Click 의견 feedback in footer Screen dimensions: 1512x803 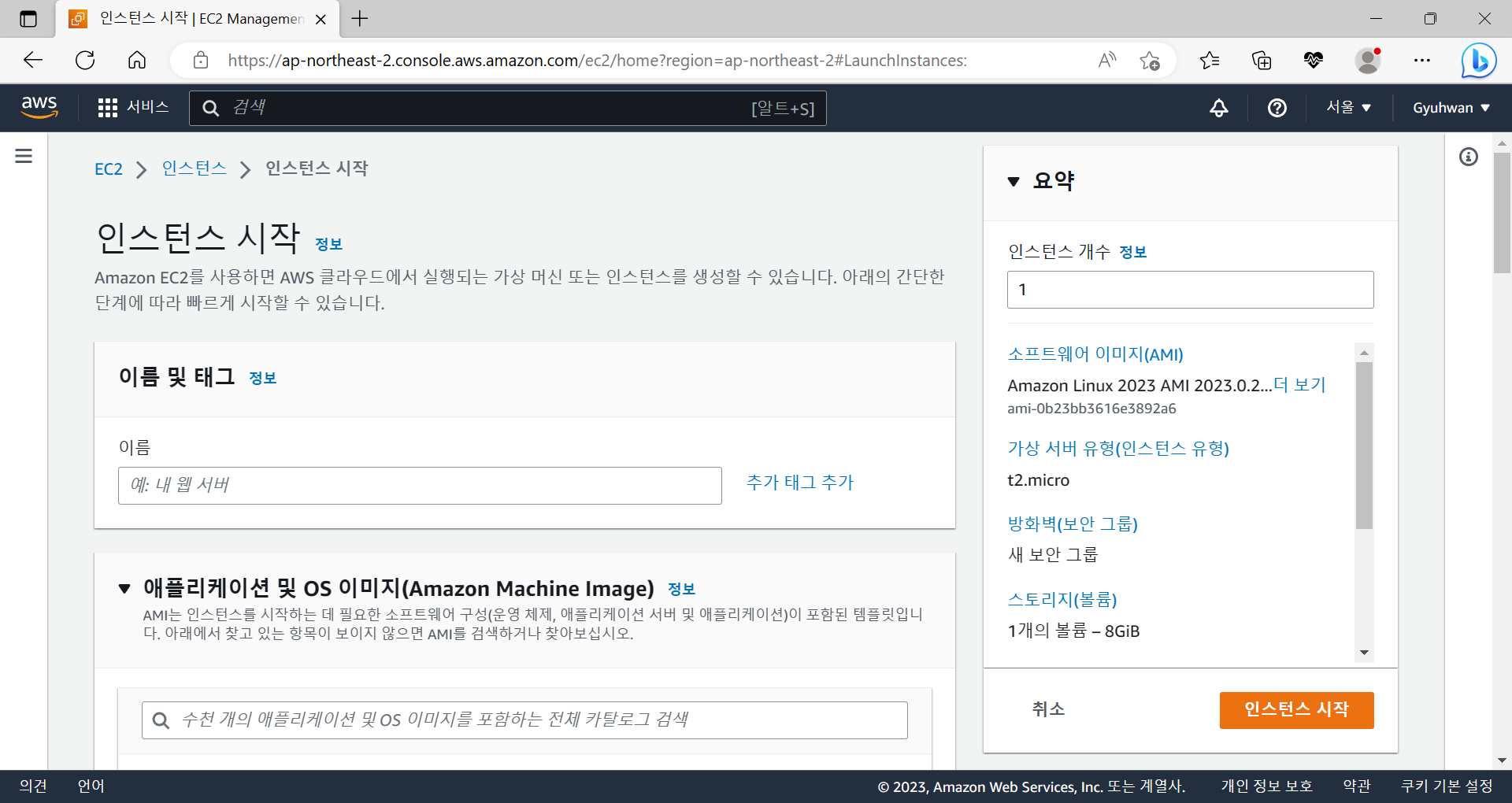point(33,786)
